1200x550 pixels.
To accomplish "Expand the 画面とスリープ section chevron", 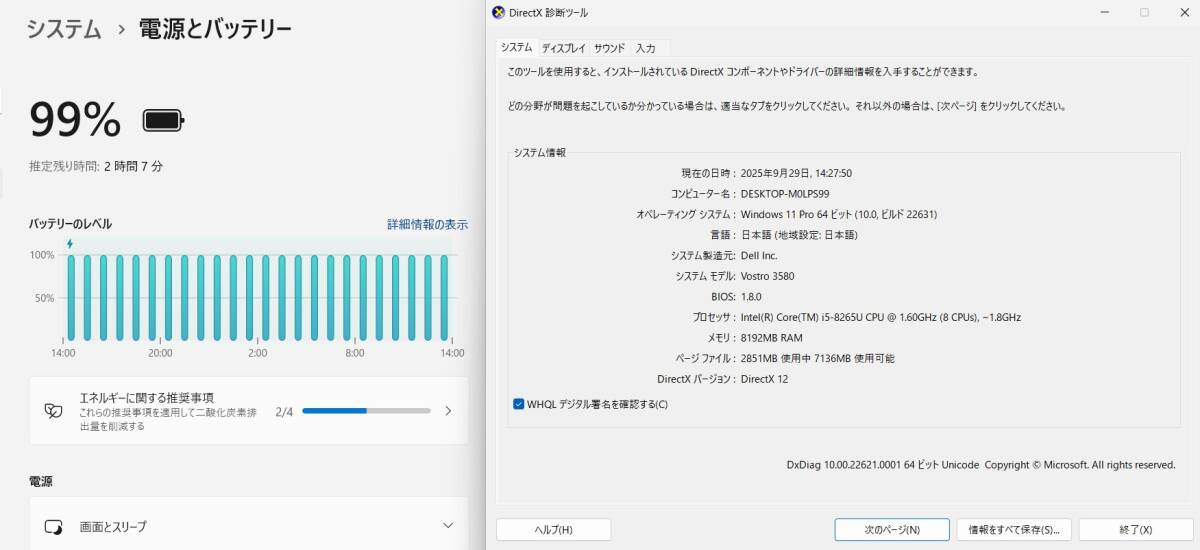I will [x=448, y=526].
